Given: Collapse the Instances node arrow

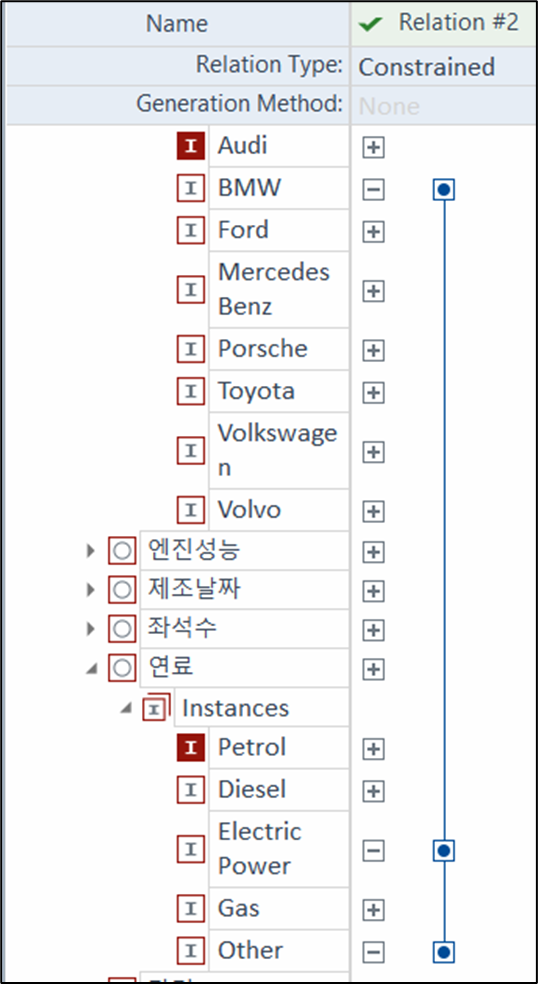Looking at the screenshot, I should tap(126, 708).
